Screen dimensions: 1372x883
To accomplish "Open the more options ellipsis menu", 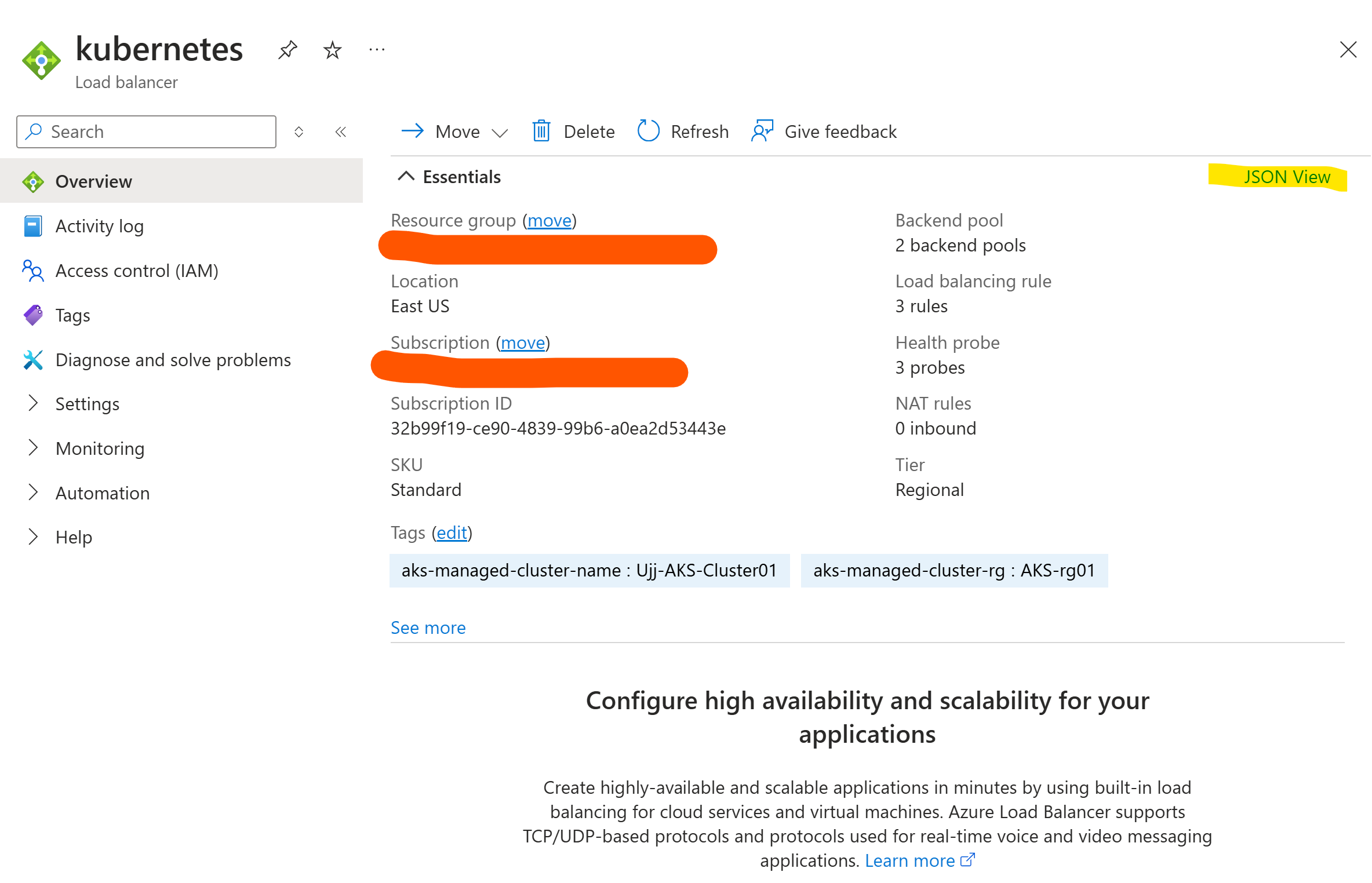I will coord(377,50).
